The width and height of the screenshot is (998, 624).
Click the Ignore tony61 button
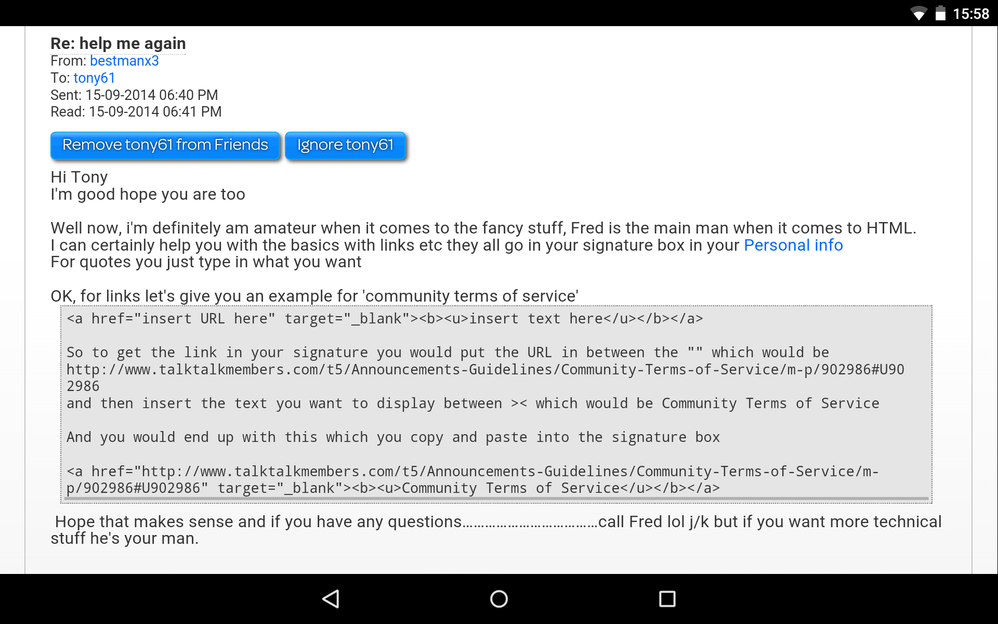point(345,145)
